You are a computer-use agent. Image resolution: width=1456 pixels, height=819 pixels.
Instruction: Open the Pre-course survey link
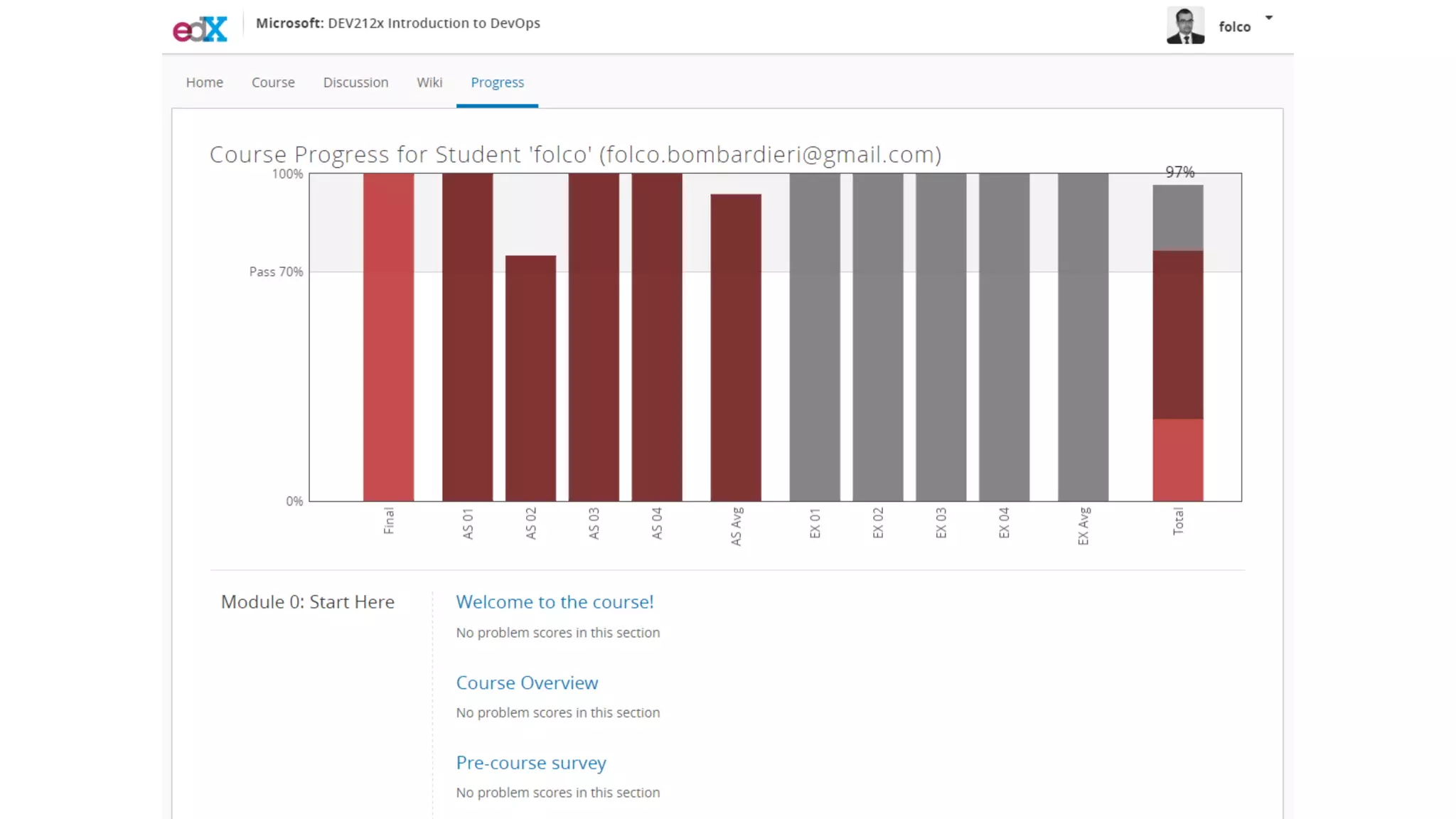[531, 763]
